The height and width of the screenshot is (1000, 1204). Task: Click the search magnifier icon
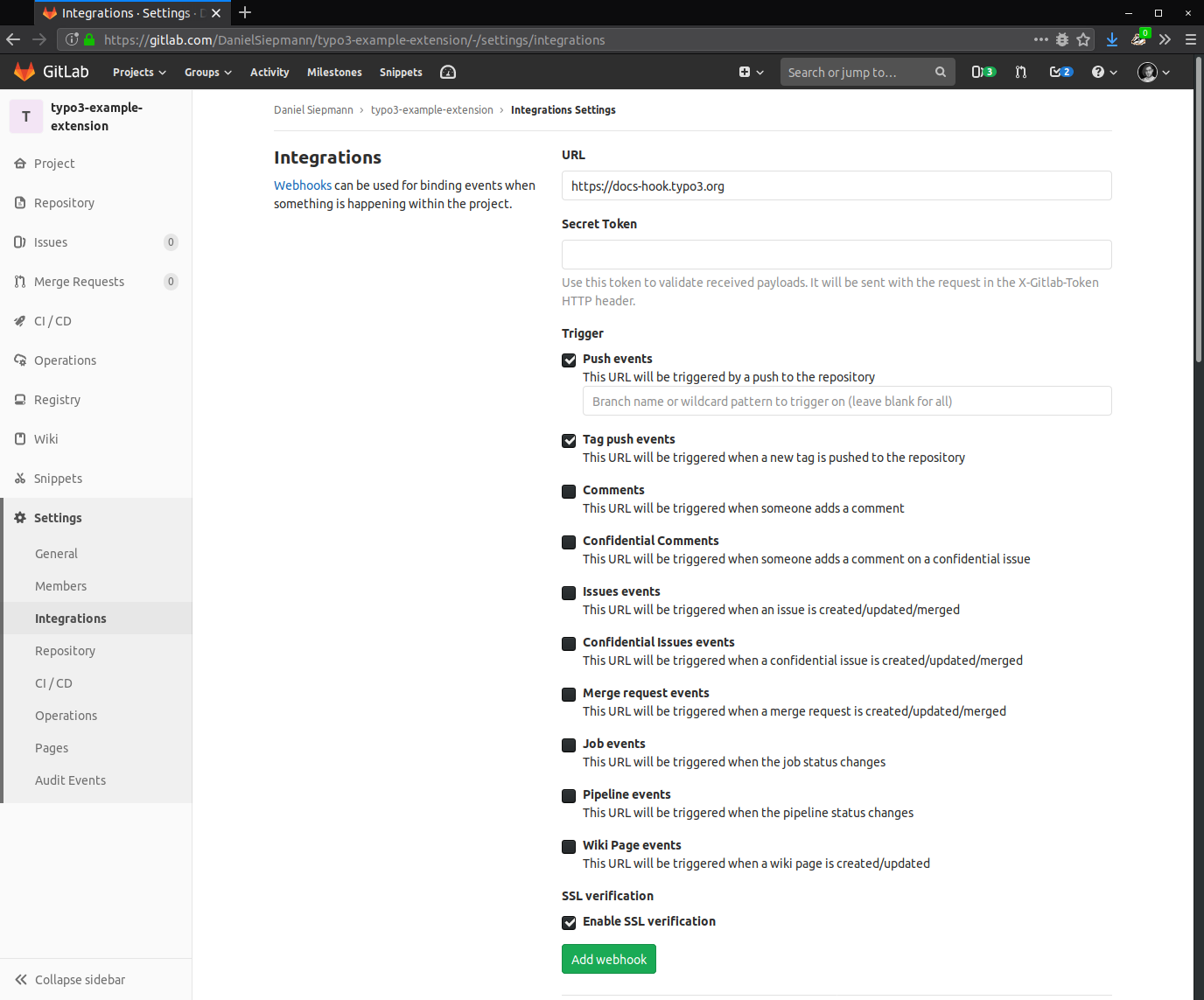940,72
